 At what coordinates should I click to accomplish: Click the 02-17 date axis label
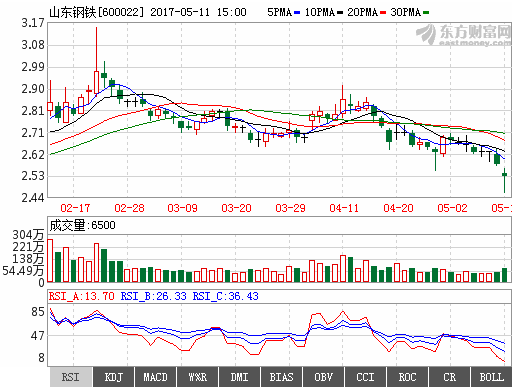pyautogui.click(x=75, y=208)
